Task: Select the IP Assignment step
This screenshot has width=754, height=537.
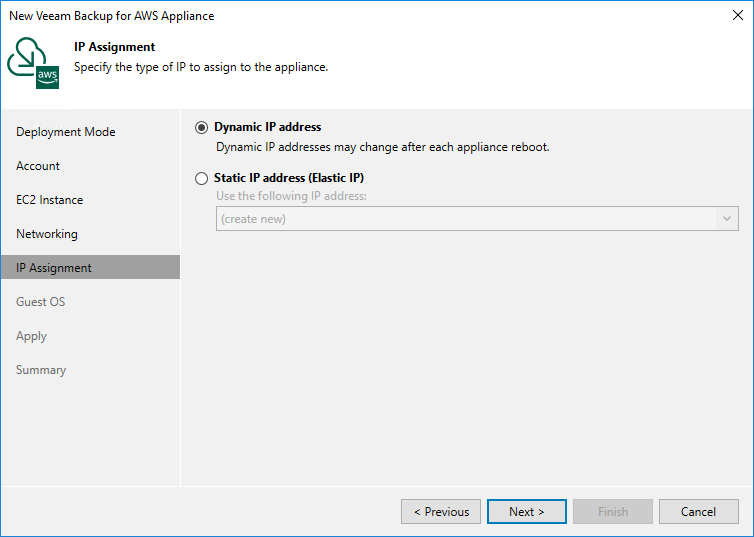Action: point(54,268)
